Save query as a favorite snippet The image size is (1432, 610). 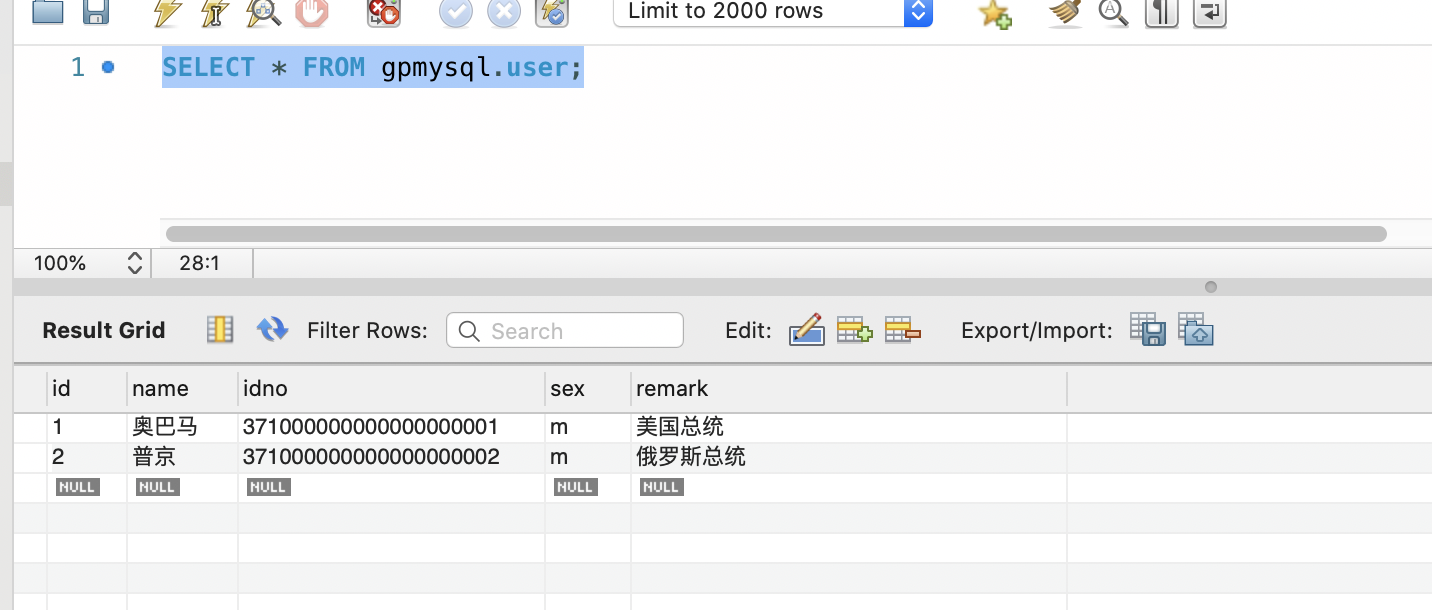pos(995,12)
